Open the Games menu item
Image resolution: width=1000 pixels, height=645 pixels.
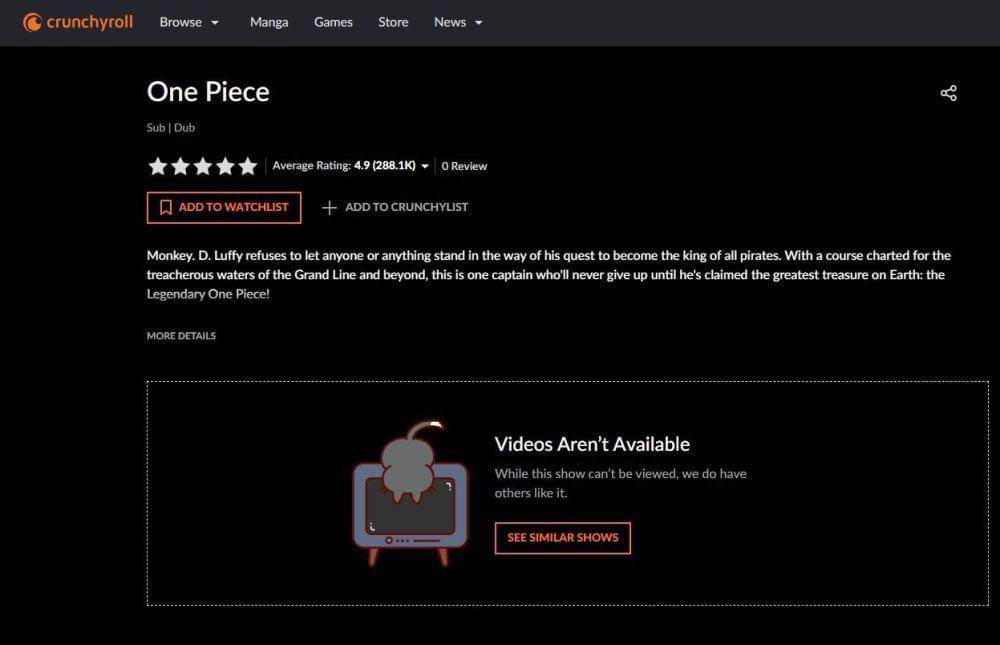(333, 22)
